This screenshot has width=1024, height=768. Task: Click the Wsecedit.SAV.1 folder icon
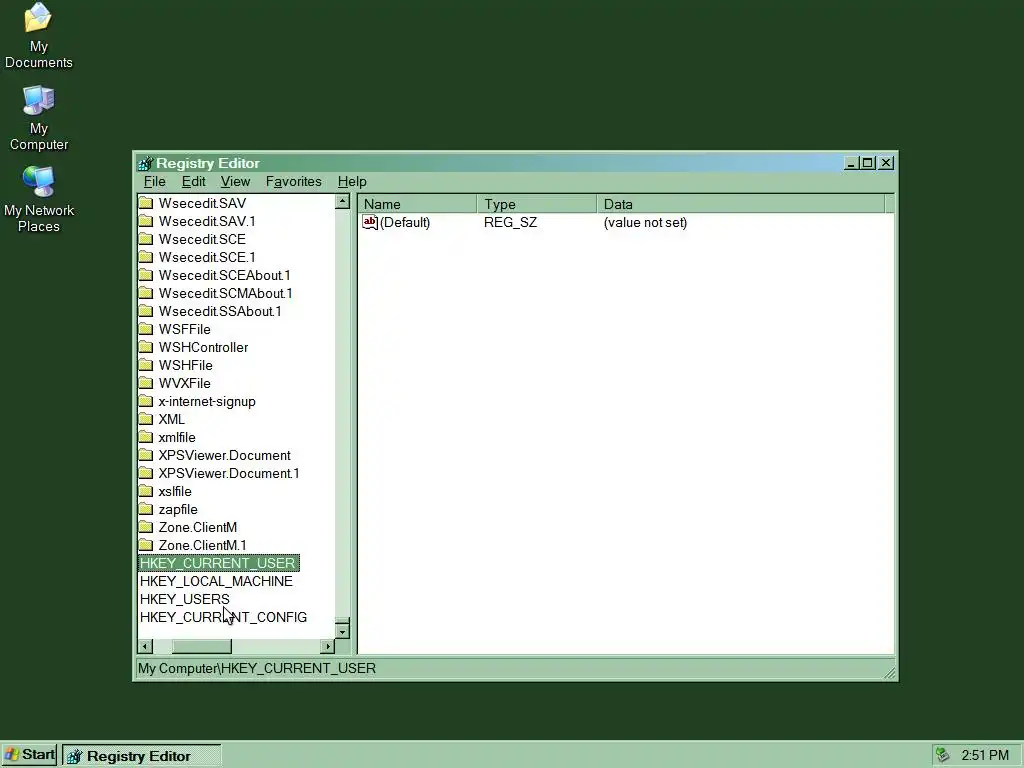146,221
